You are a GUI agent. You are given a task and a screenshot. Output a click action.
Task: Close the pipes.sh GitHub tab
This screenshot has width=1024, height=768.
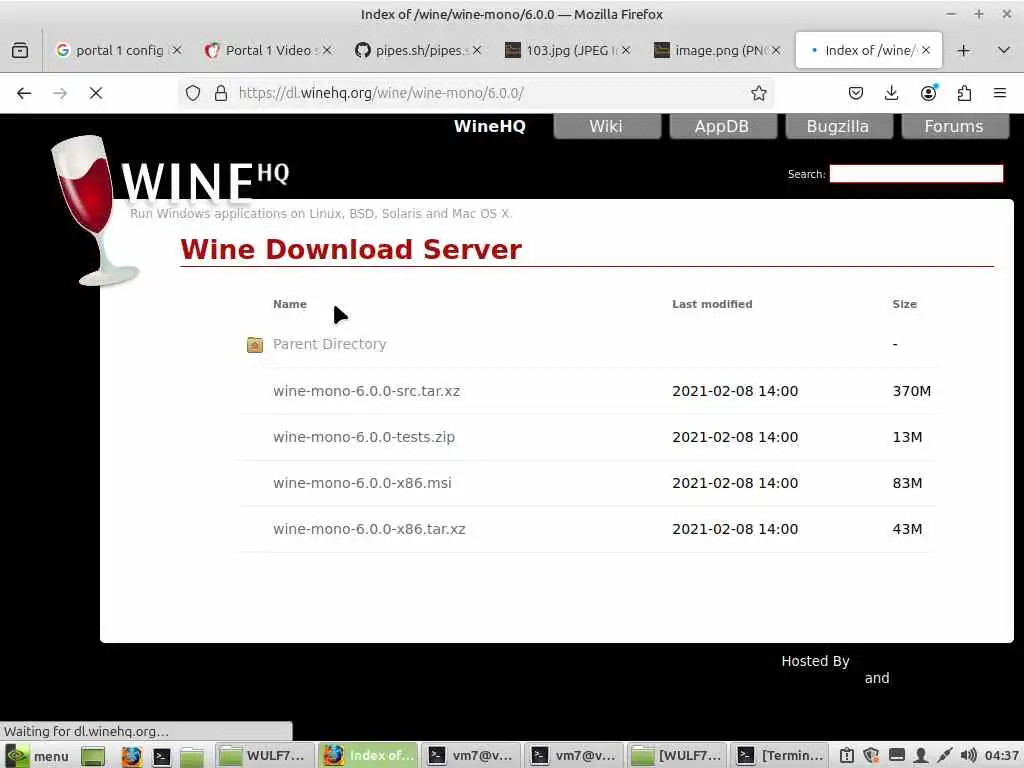477,50
